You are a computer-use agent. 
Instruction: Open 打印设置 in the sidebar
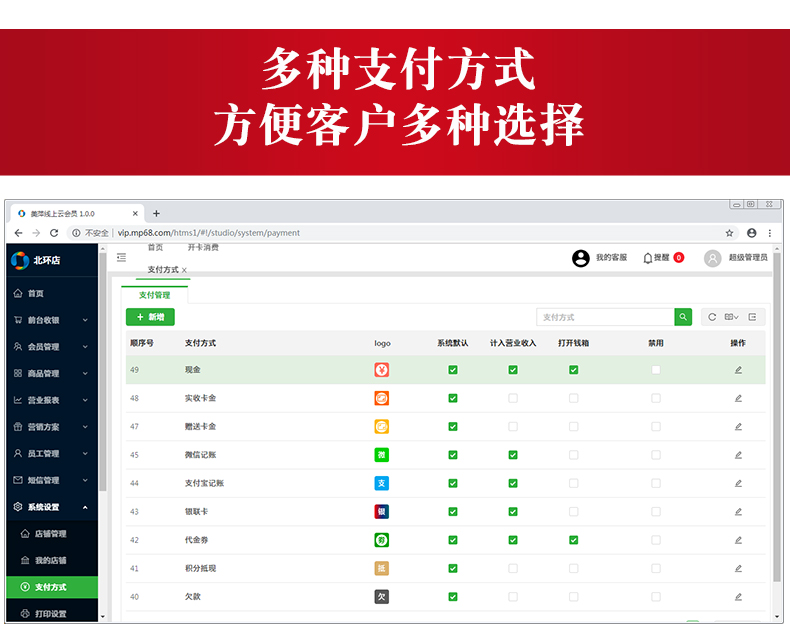click(50, 613)
